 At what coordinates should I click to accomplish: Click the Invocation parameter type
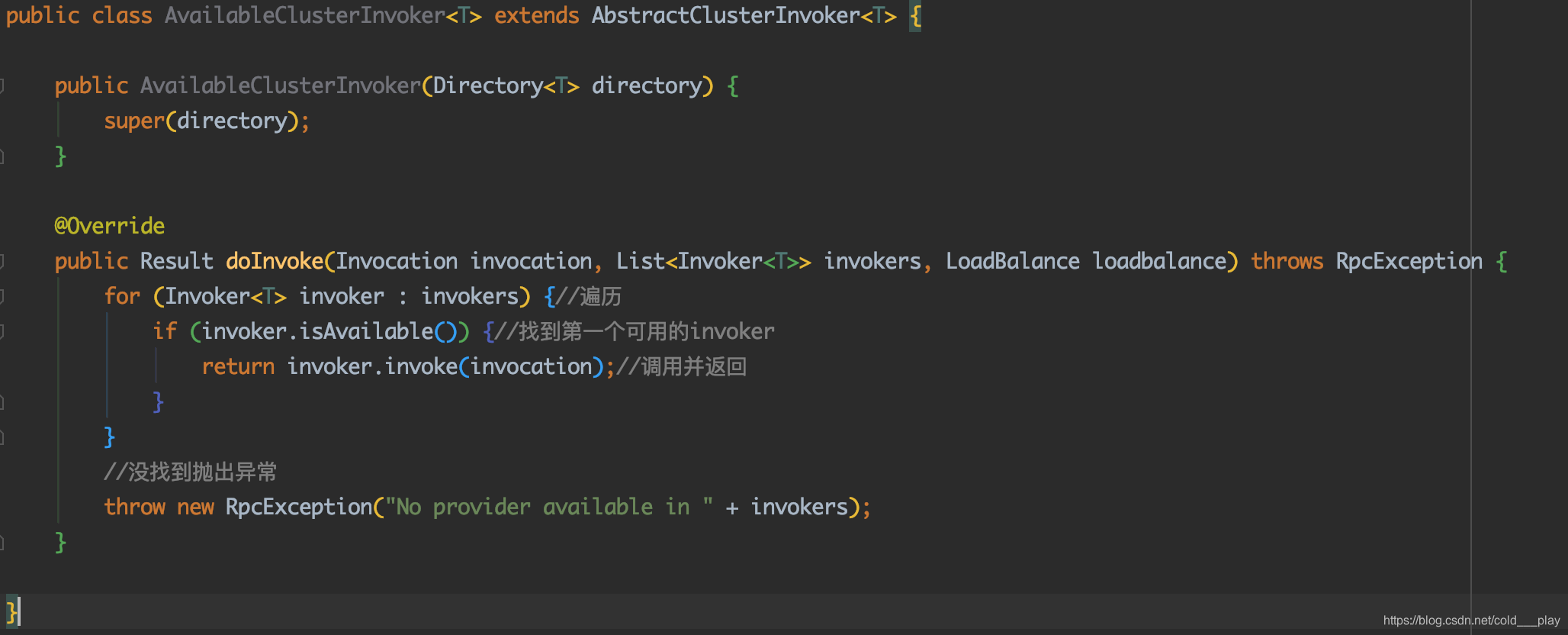[397, 261]
